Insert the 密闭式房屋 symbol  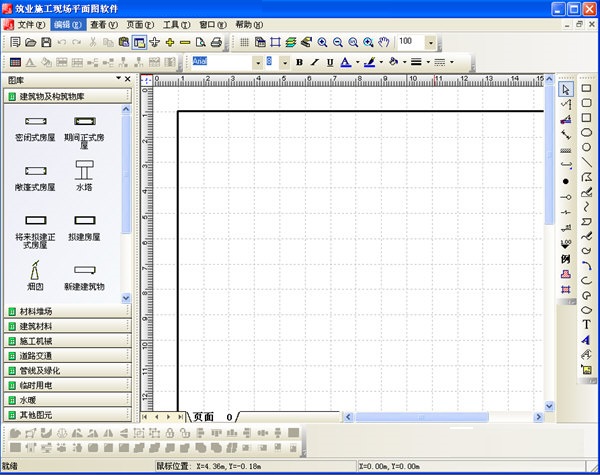click(35, 129)
